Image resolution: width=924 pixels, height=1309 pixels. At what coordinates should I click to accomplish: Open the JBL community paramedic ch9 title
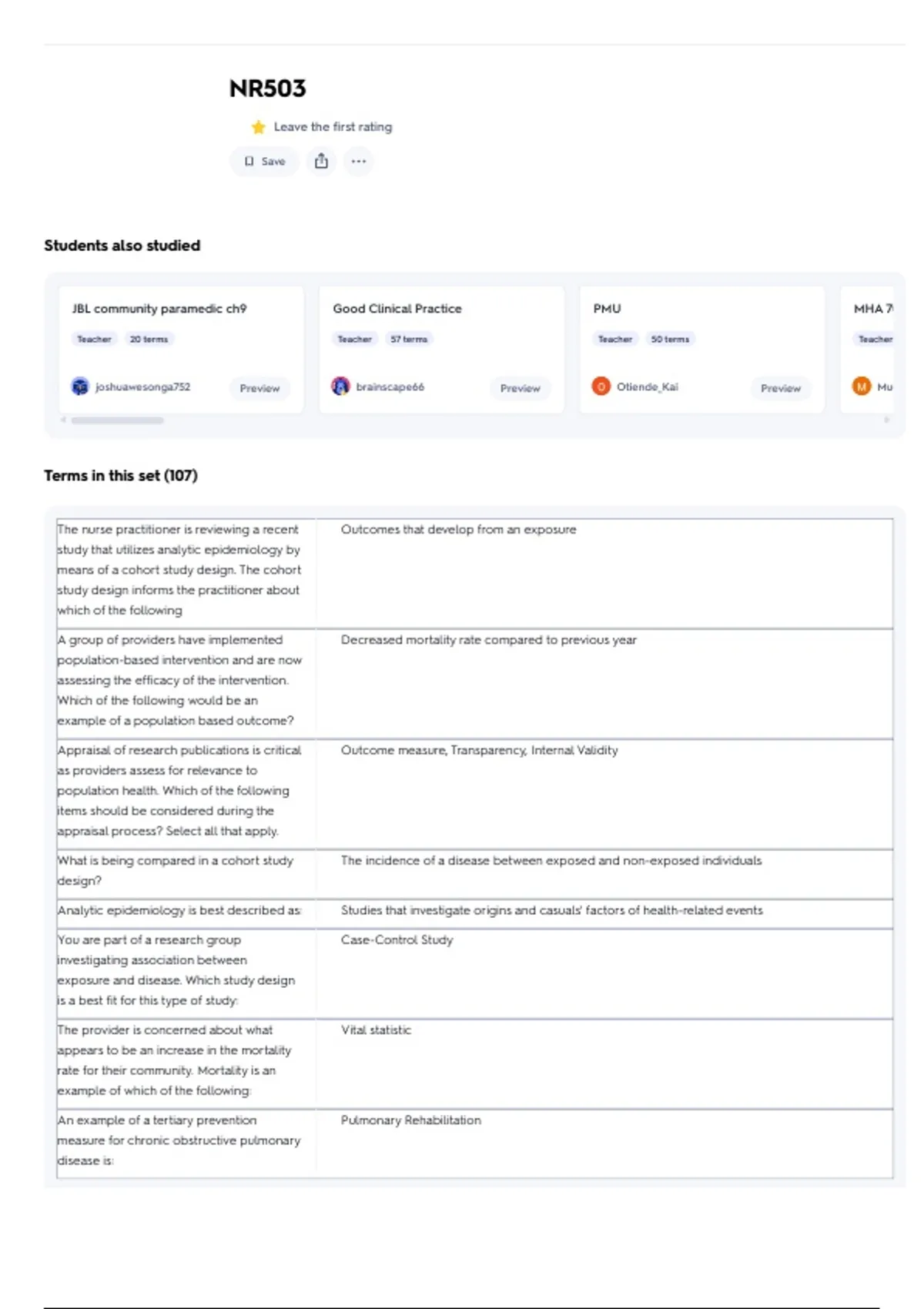coord(159,309)
